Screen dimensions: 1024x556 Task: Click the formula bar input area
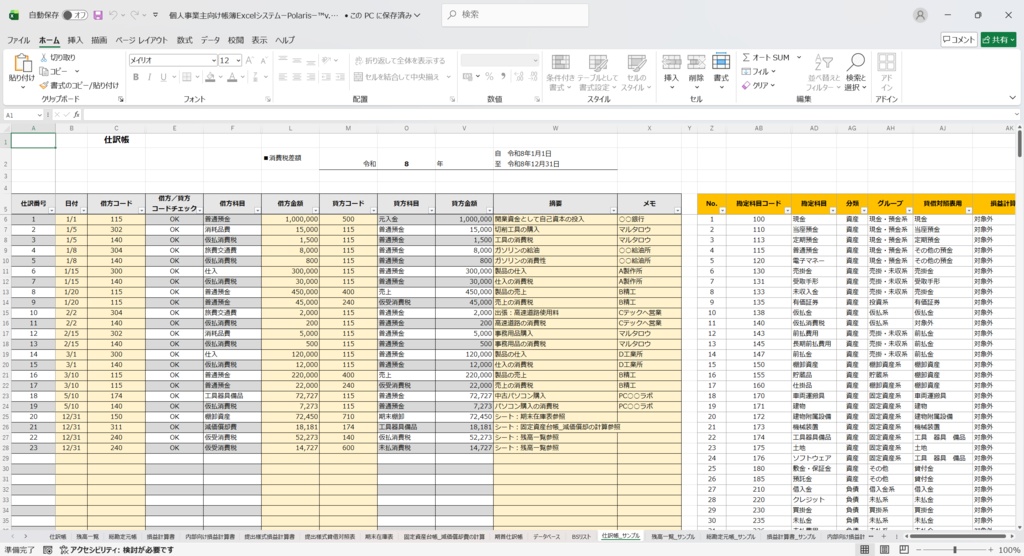tap(549, 115)
